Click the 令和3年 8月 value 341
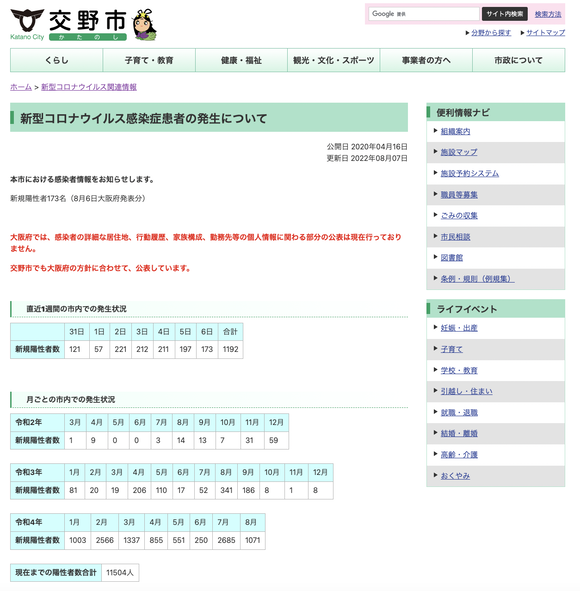This screenshot has height=591, width=580. [x=226, y=490]
